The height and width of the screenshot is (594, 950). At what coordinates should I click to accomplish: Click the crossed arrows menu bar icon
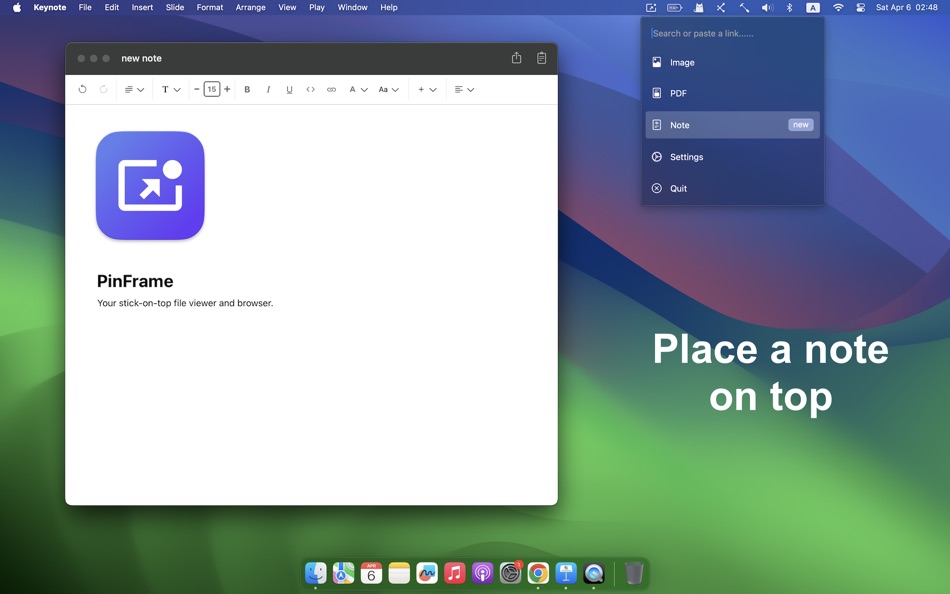click(x=720, y=7)
